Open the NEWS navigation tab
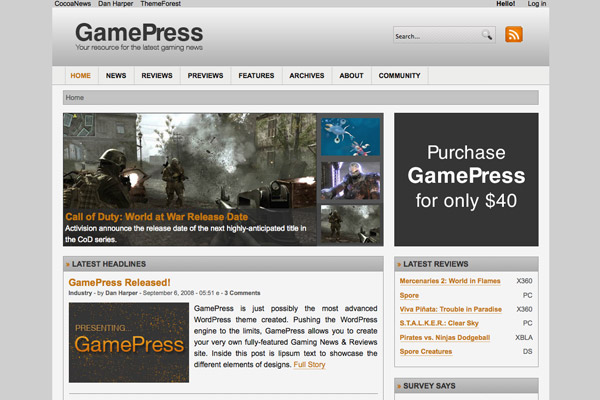This screenshot has height=400, width=600. click(116, 76)
